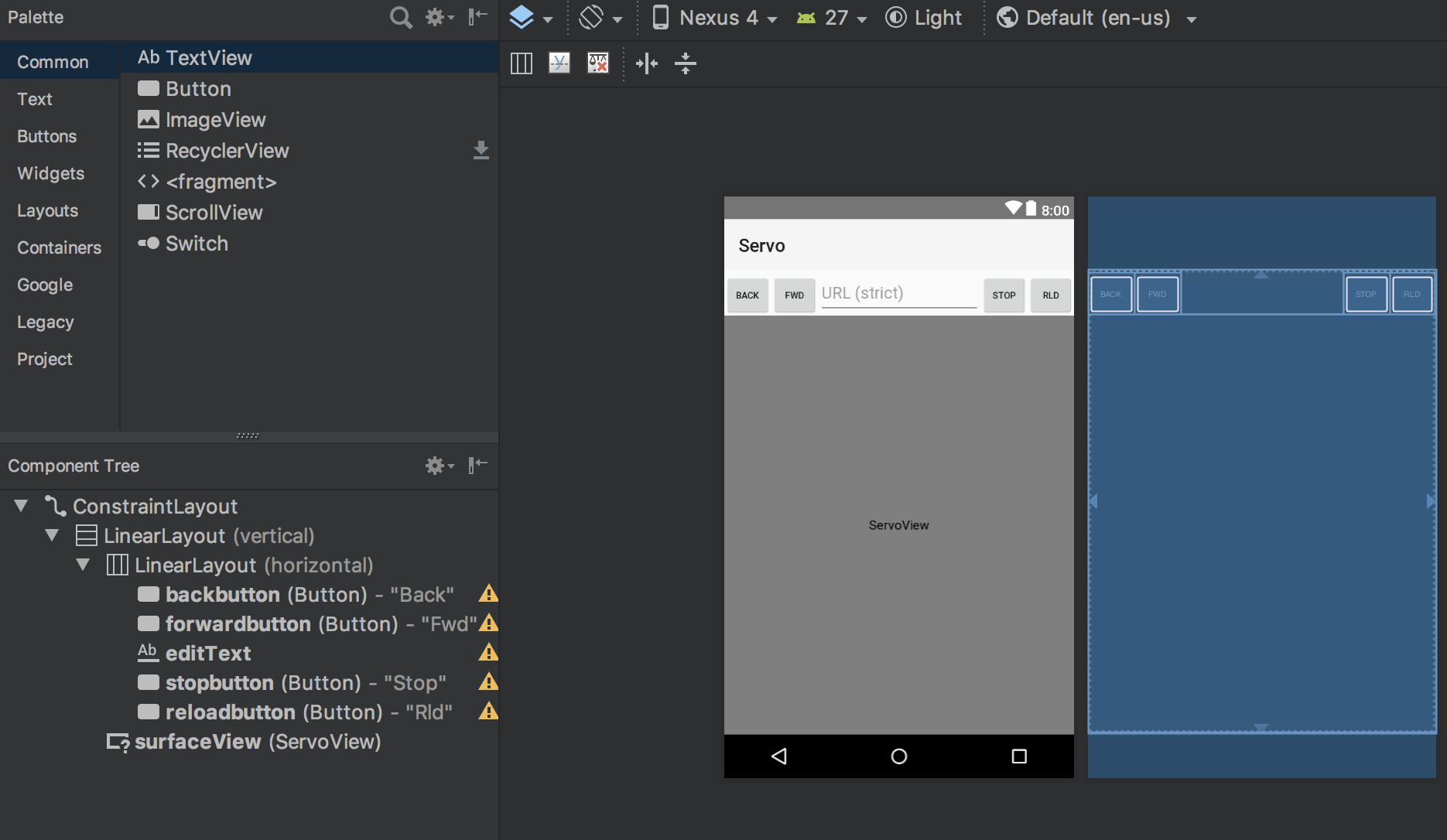1447x840 pixels.
Task: Toggle Autoconnect for constraints
Action: 559,63
